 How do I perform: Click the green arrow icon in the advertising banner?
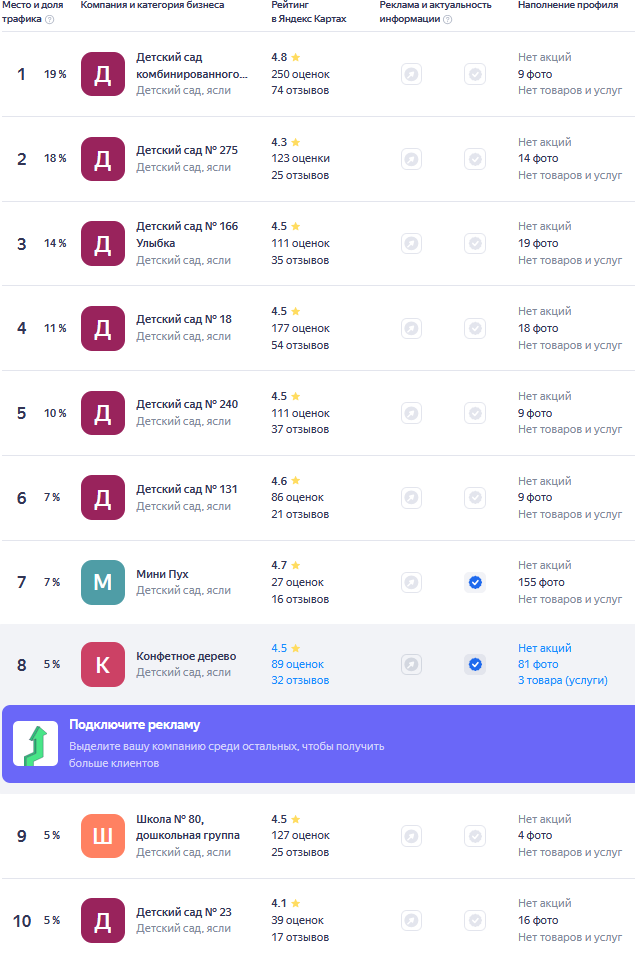pyautogui.click(x=36, y=744)
